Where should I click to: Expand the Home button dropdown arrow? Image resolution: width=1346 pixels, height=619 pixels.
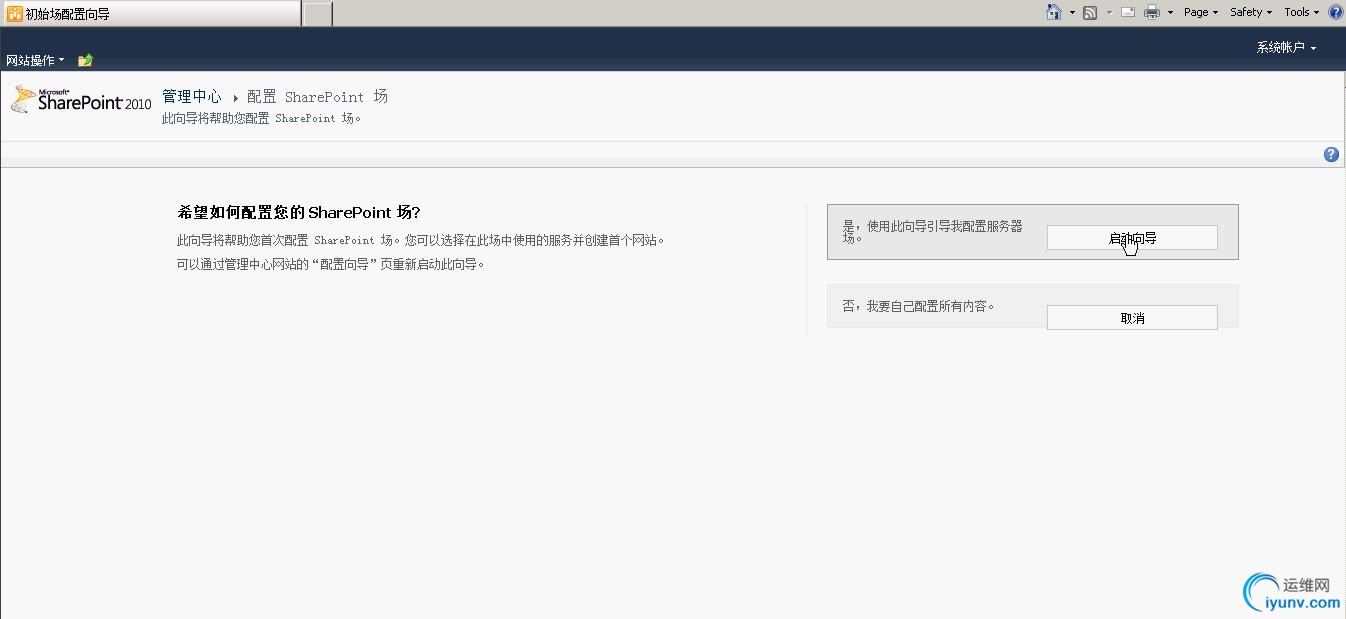[1072, 13]
